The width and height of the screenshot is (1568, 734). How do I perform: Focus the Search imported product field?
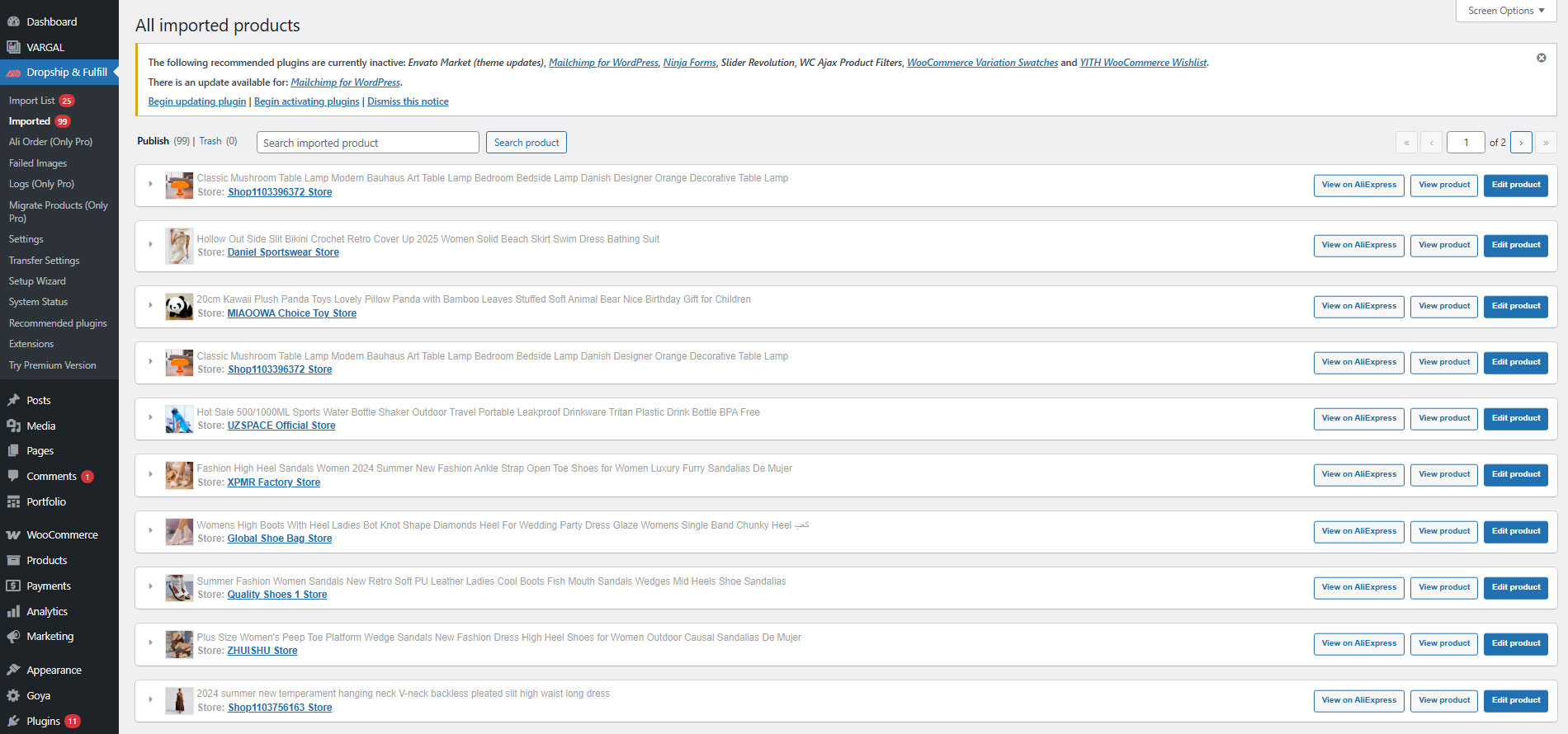pyautogui.click(x=368, y=143)
